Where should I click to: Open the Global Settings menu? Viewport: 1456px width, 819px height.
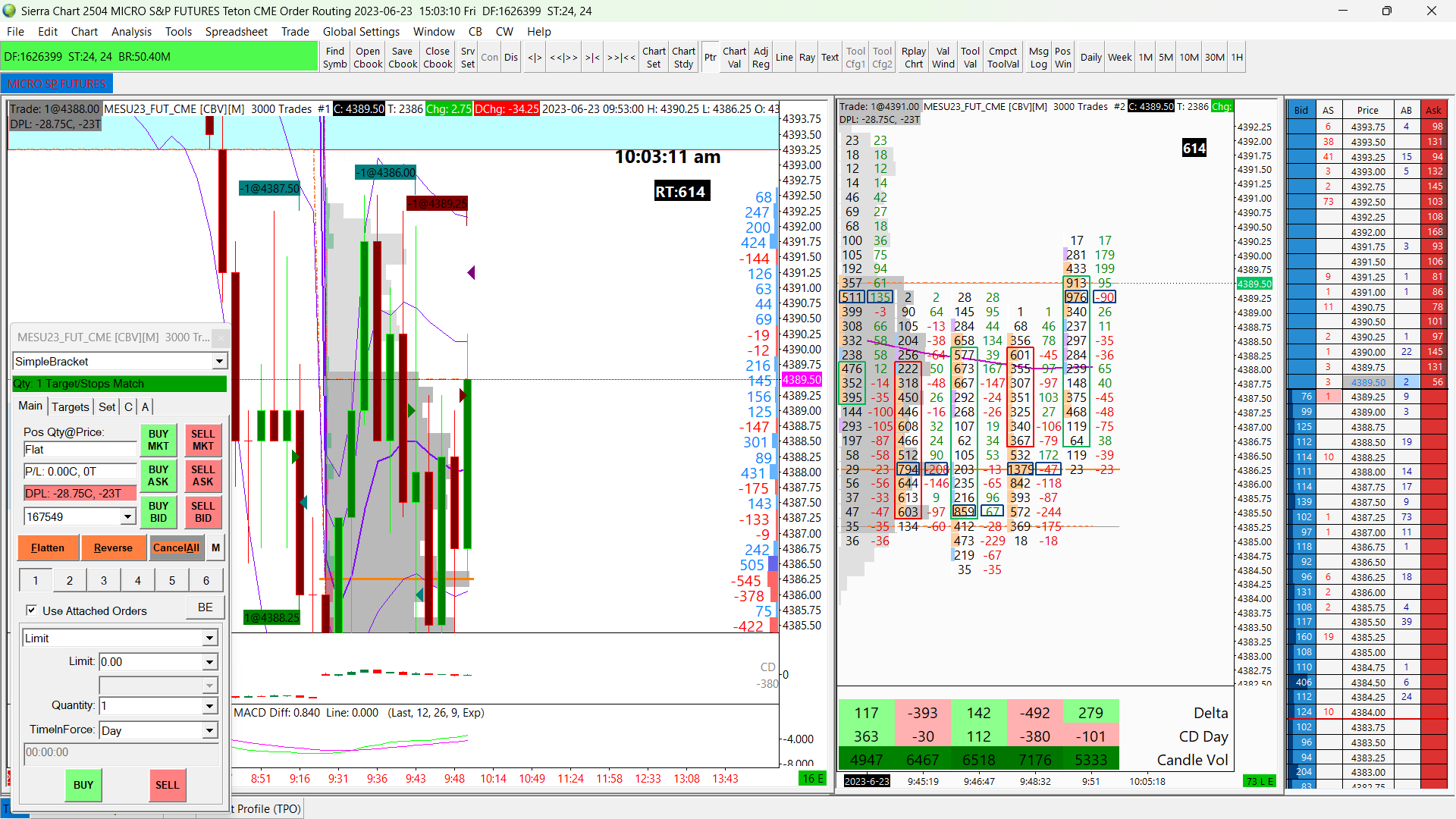coord(361,32)
